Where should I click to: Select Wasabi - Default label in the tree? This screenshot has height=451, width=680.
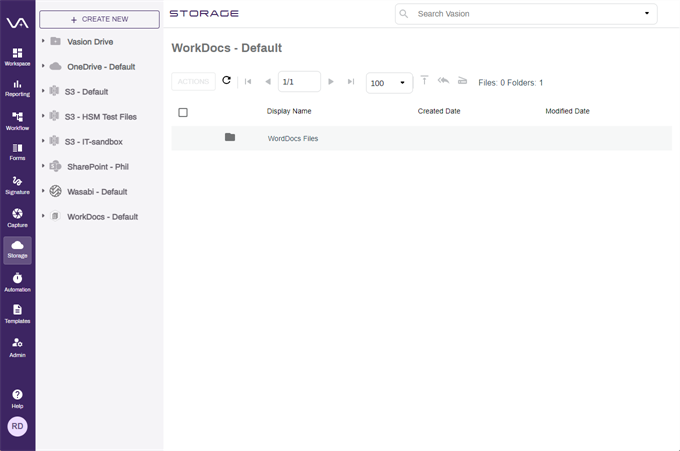pos(97,192)
